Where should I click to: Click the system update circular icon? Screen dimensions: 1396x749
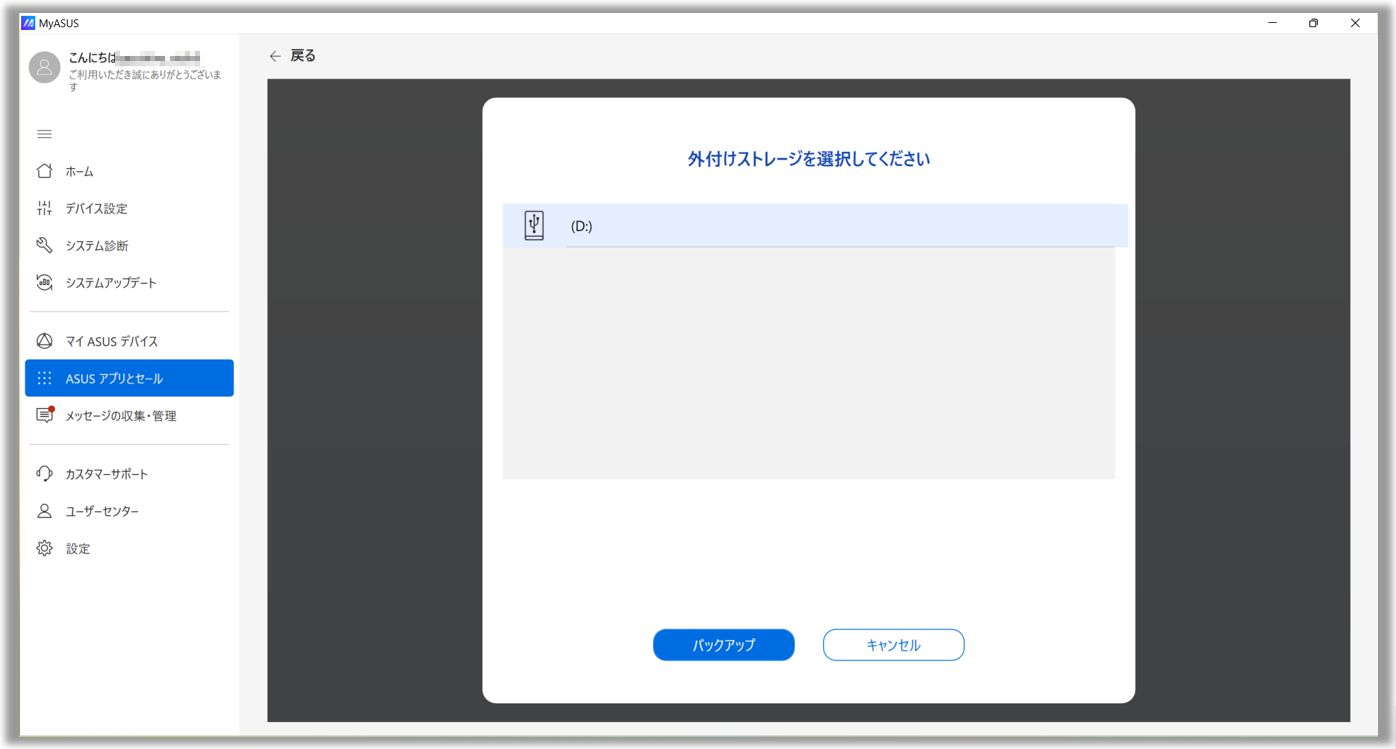click(x=44, y=282)
